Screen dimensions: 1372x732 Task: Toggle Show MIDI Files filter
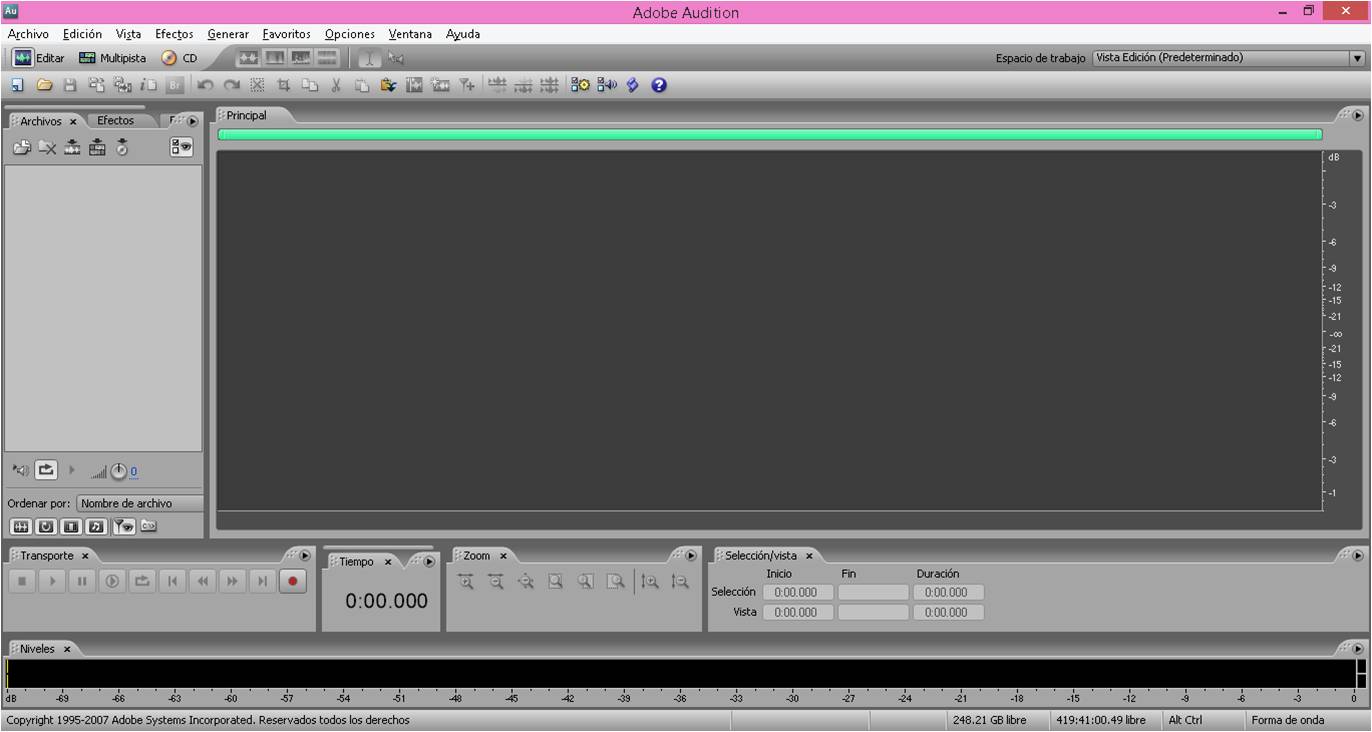click(96, 526)
